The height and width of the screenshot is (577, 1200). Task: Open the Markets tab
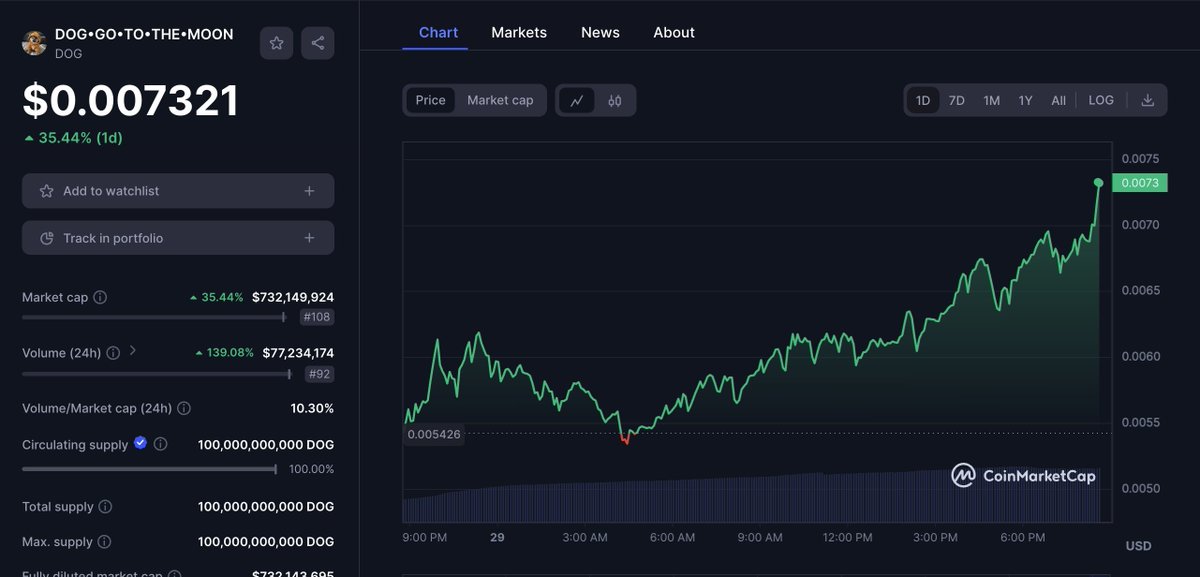(x=519, y=32)
